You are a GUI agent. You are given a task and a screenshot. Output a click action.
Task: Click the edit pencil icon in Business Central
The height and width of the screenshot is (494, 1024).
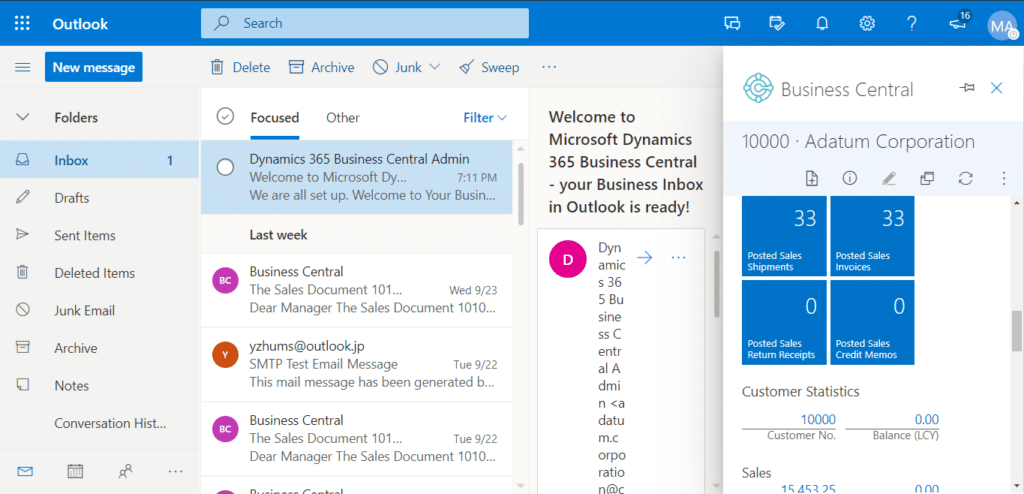pos(888,178)
